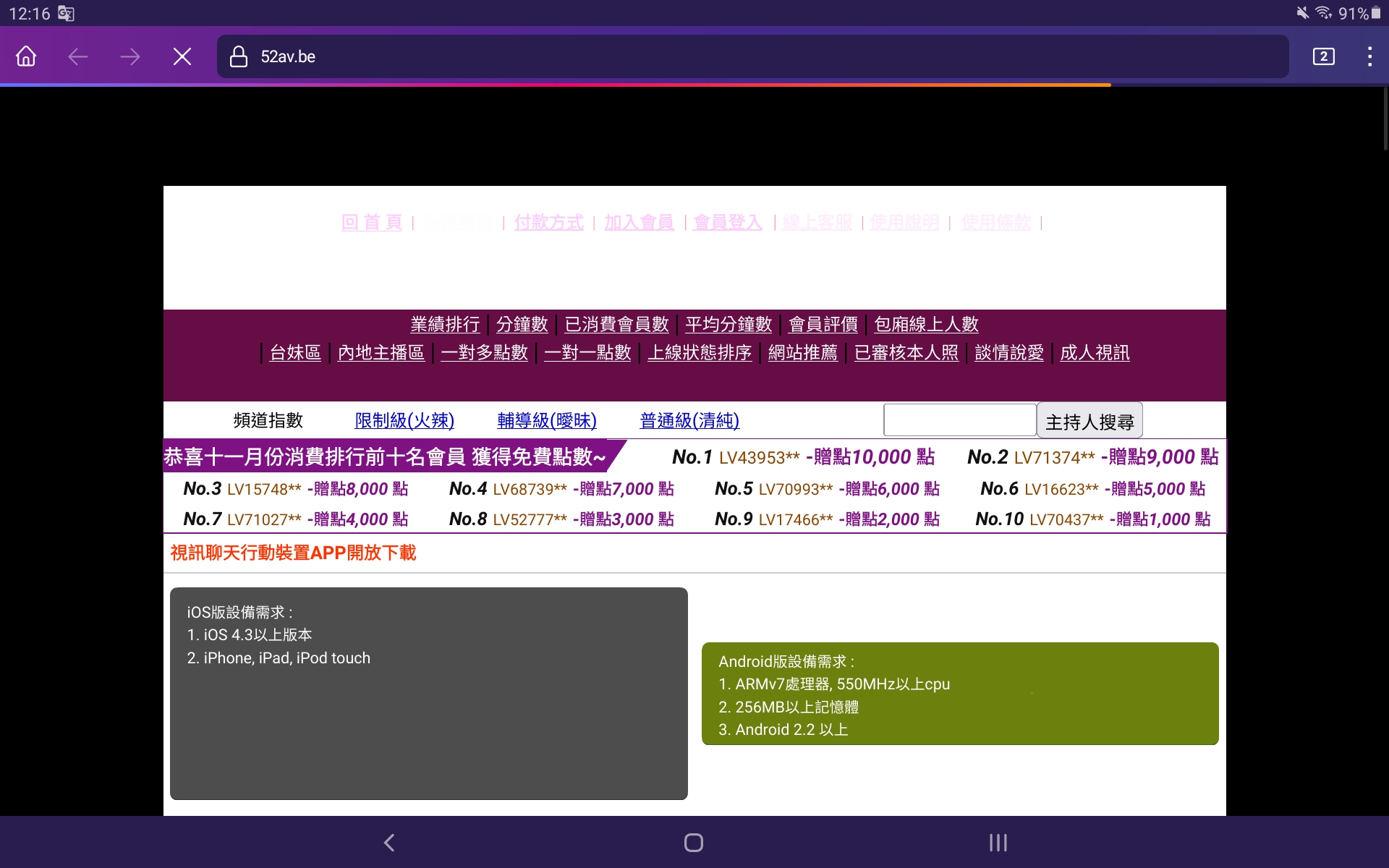Click the browser Home icon
Screen dimensions: 1389x868
(25, 56)
